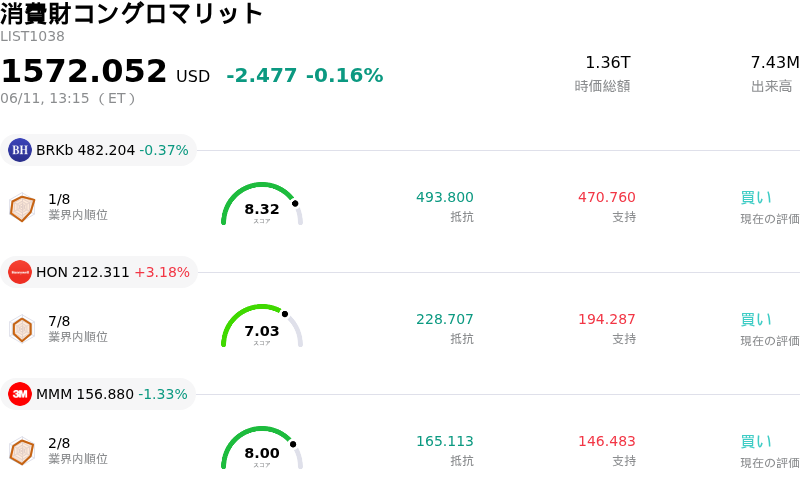Select MMM resistance value 165.113
The width and height of the screenshot is (800, 488).
[x=444, y=441]
